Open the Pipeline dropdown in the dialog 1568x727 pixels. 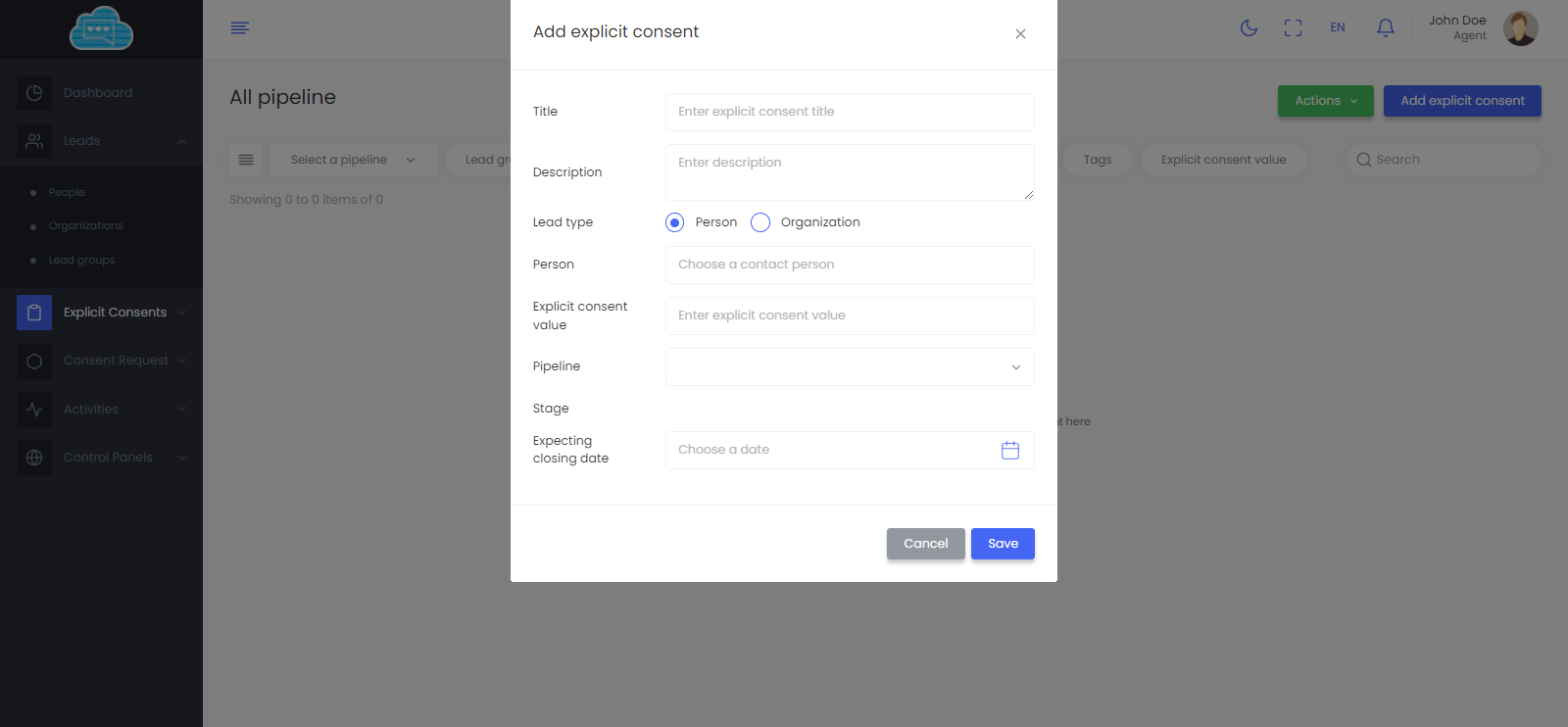pyautogui.click(x=850, y=367)
